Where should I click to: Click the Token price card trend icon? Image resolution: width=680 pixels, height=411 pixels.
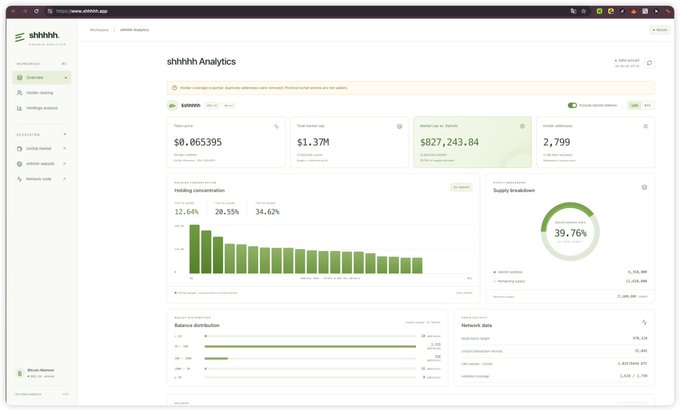[x=276, y=127]
